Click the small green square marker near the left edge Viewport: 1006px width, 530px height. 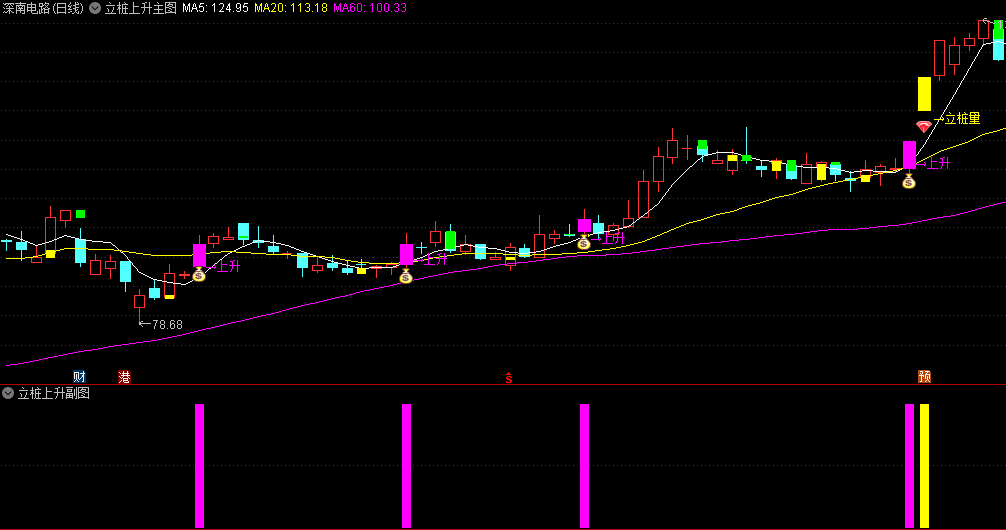tap(80, 214)
